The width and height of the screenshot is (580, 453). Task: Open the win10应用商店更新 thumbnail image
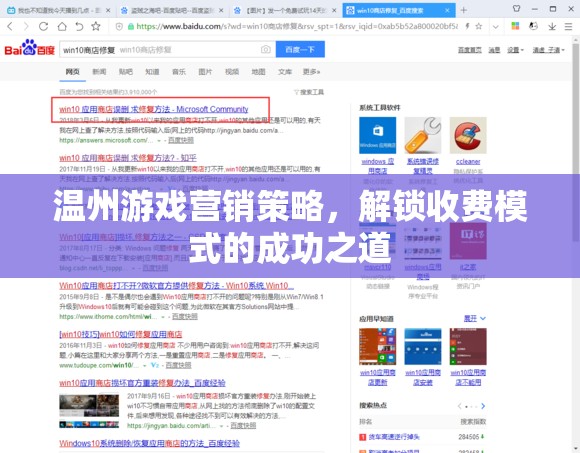(377, 346)
